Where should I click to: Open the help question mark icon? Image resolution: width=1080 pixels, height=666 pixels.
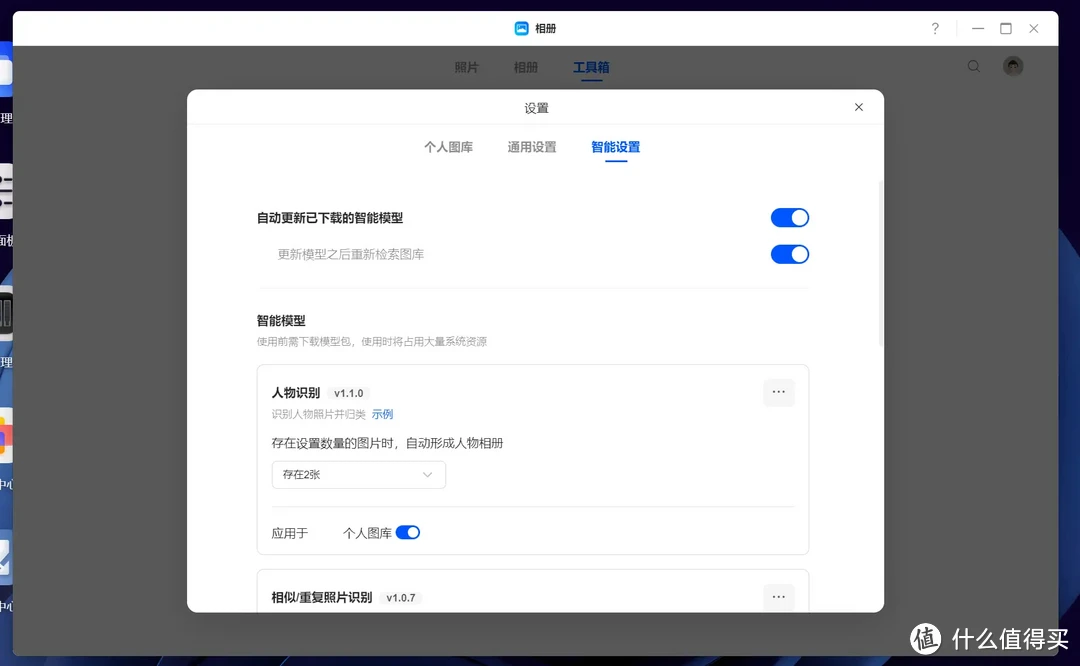tap(935, 28)
